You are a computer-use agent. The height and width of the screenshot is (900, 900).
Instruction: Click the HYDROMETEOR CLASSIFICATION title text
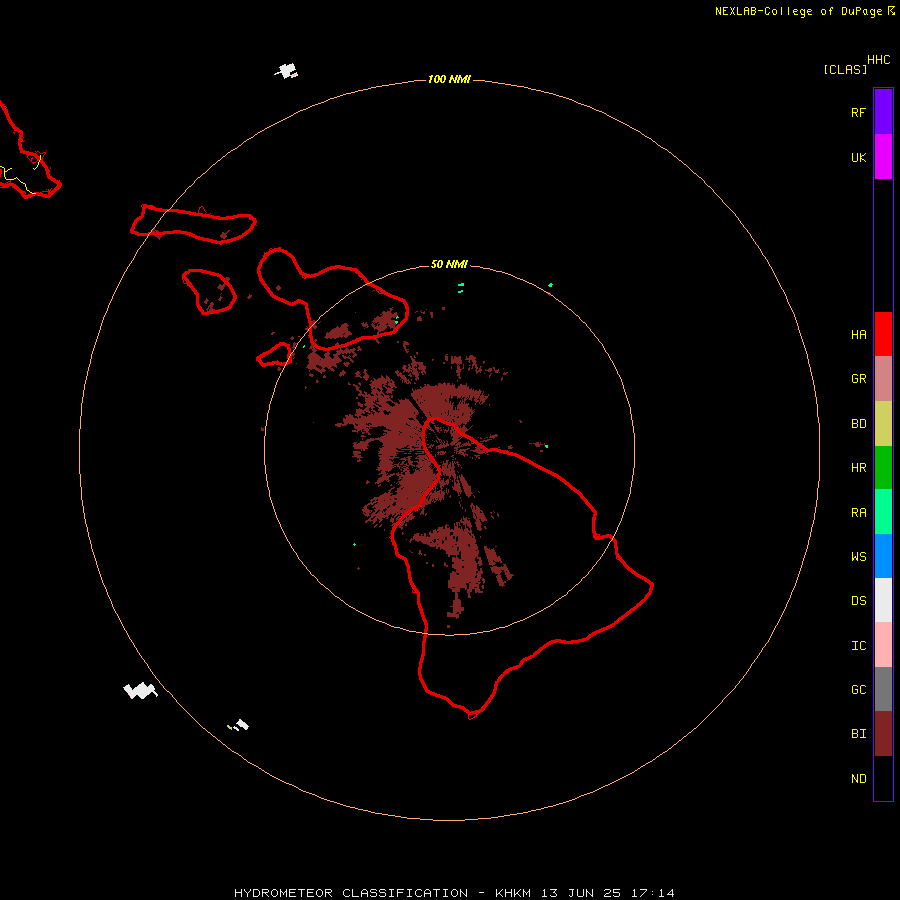pyautogui.click(x=351, y=893)
